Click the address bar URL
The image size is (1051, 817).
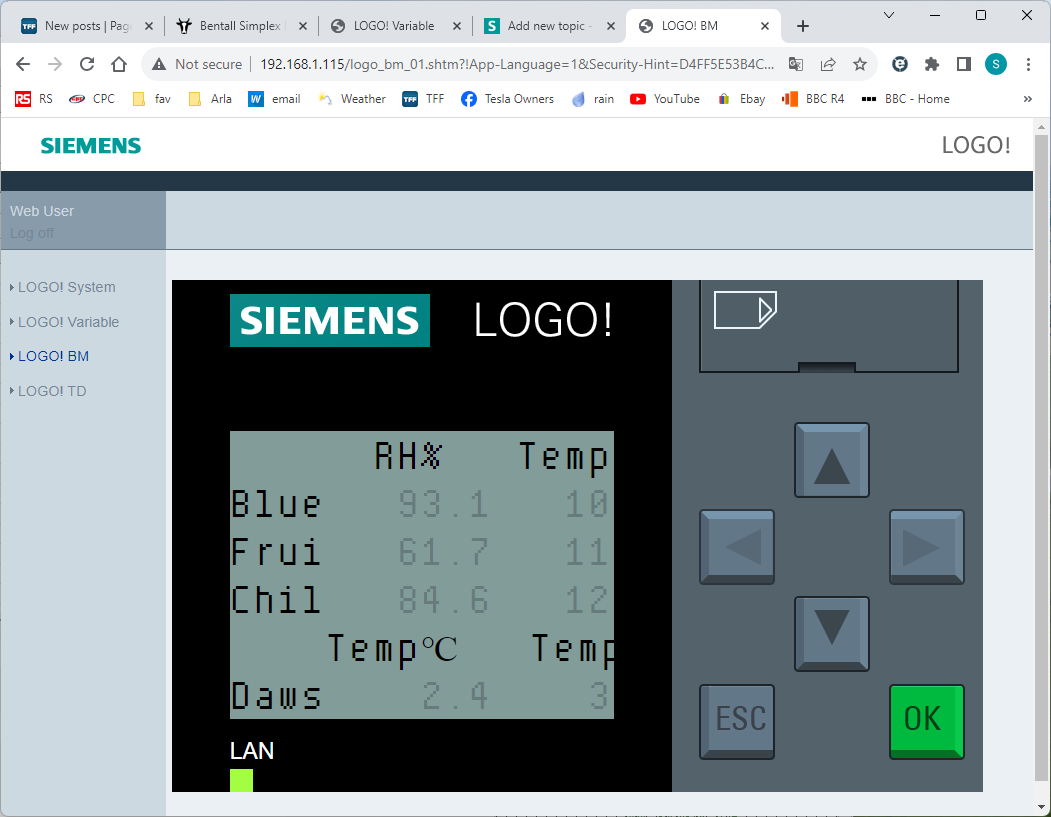[516, 64]
